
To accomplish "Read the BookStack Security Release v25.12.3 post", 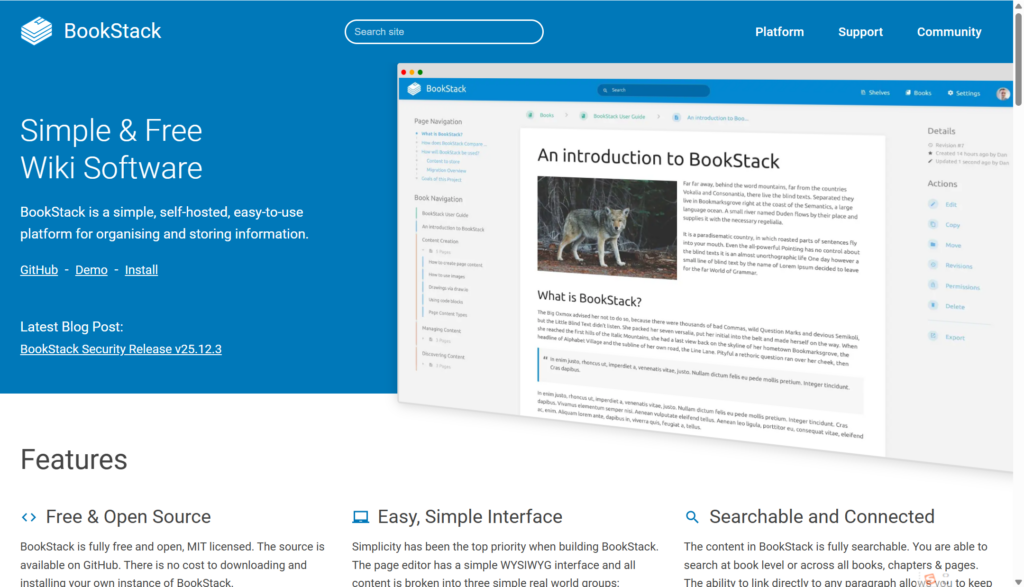I will [x=121, y=349].
